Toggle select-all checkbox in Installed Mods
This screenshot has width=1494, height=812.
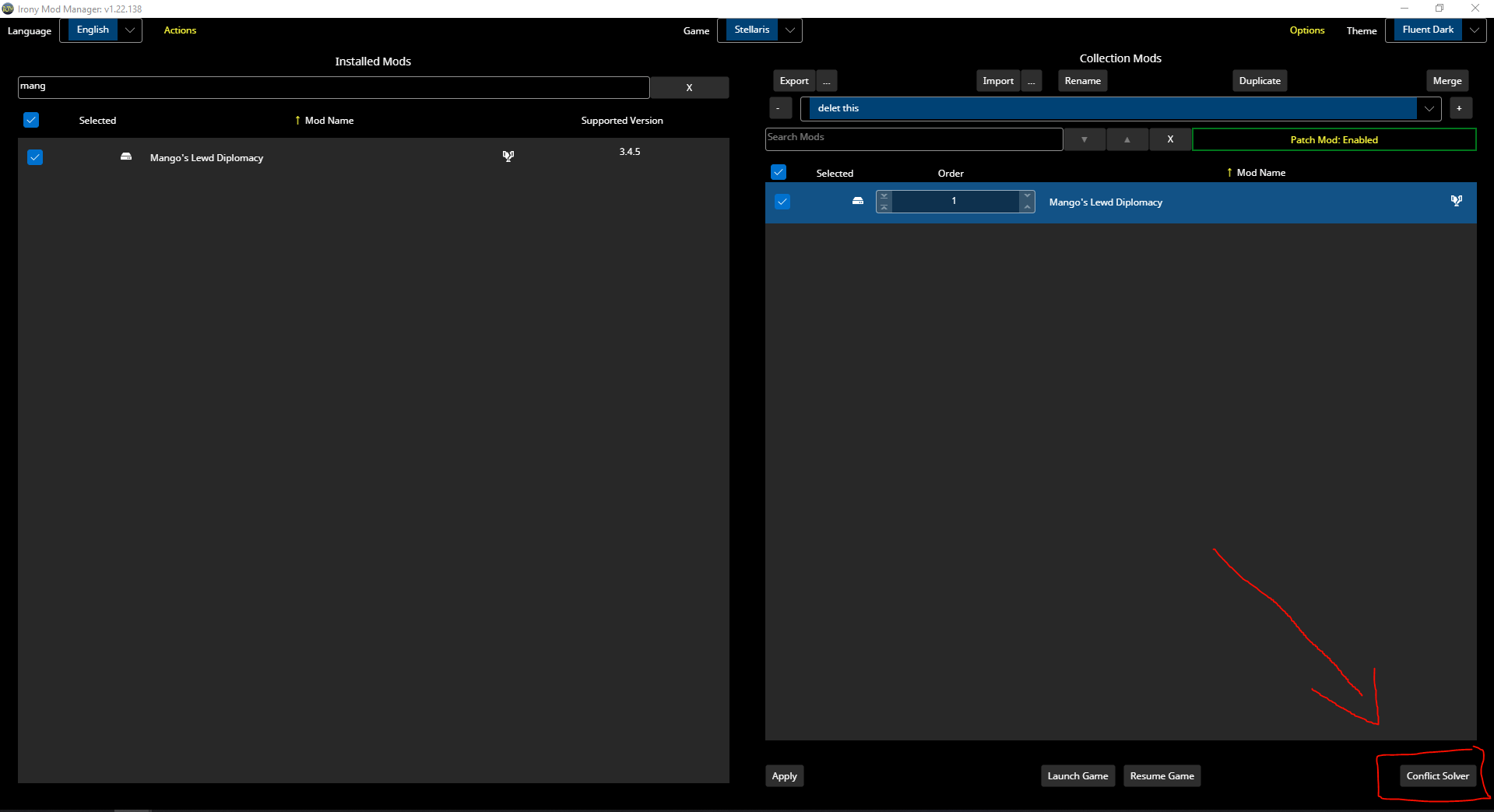[31, 120]
